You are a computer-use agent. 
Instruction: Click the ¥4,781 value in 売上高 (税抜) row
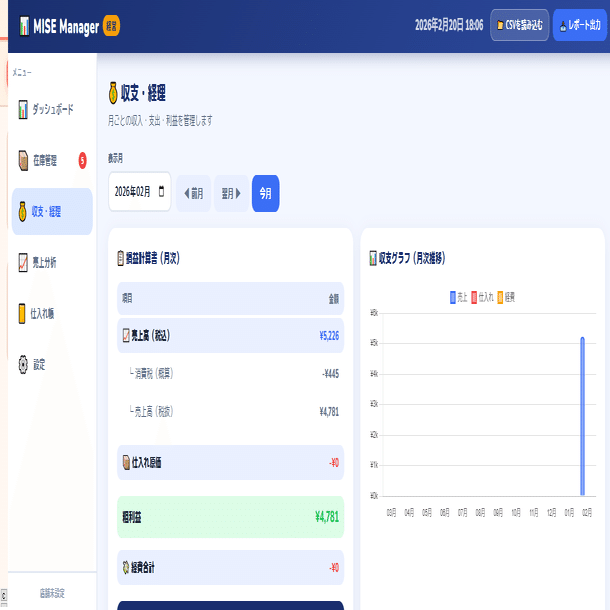click(329, 412)
